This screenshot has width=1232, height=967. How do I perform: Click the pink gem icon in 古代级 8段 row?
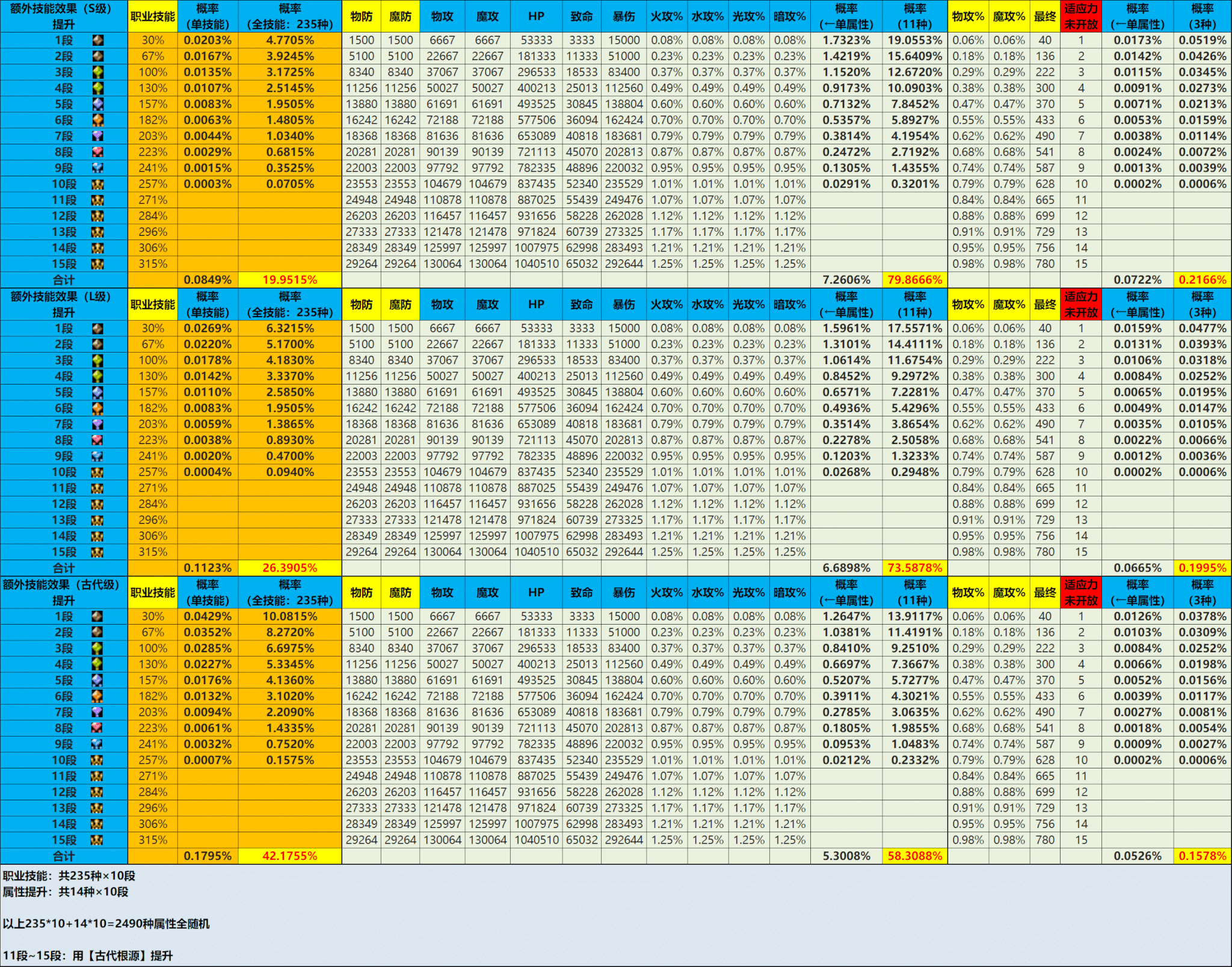pyautogui.click(x=97, y=728)
